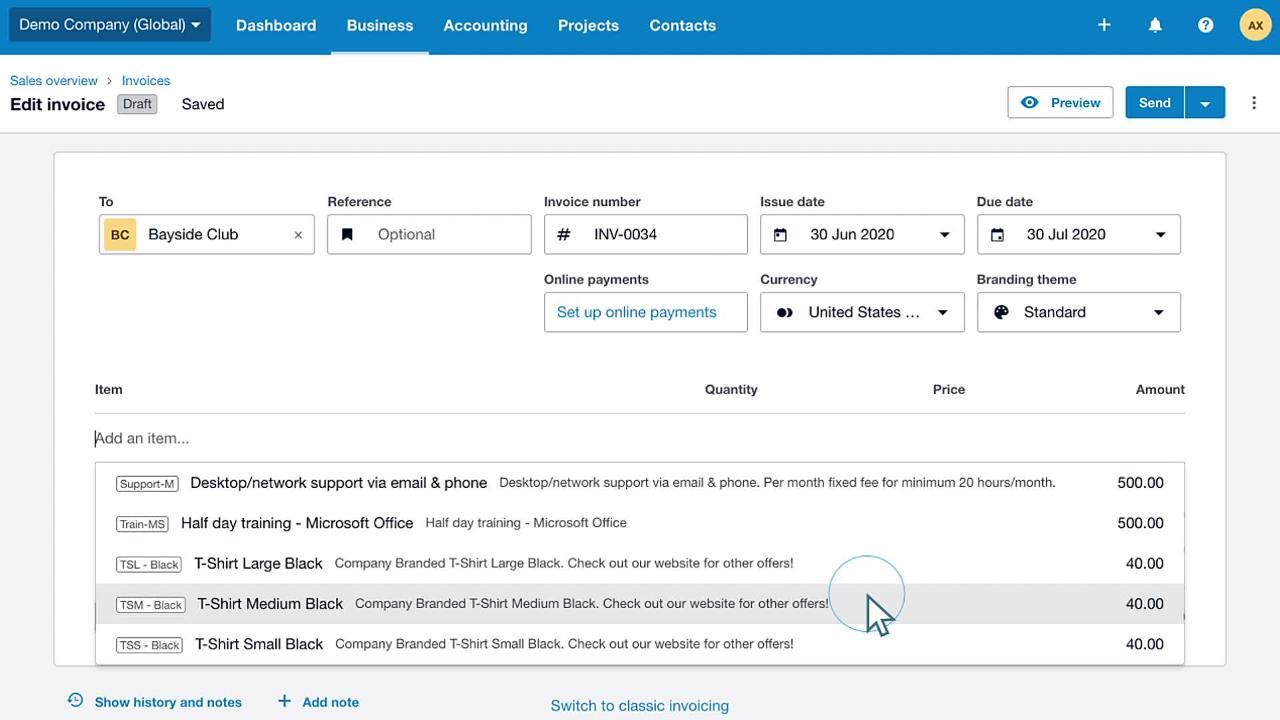Screen dimensions: 1280x720
Task: Go to the Contacts menu
Action: [682, 25]
